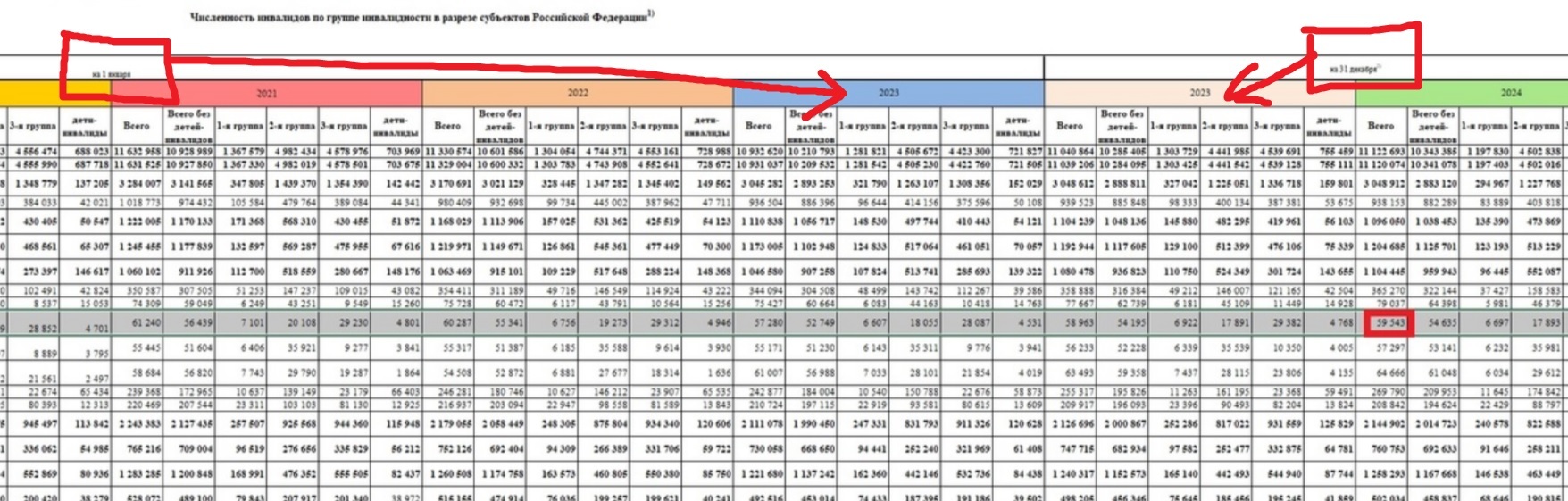This screenshot has width=1568, height=501.
Task: Click the cell containing 10 932 620
Action: pos(759,152)
